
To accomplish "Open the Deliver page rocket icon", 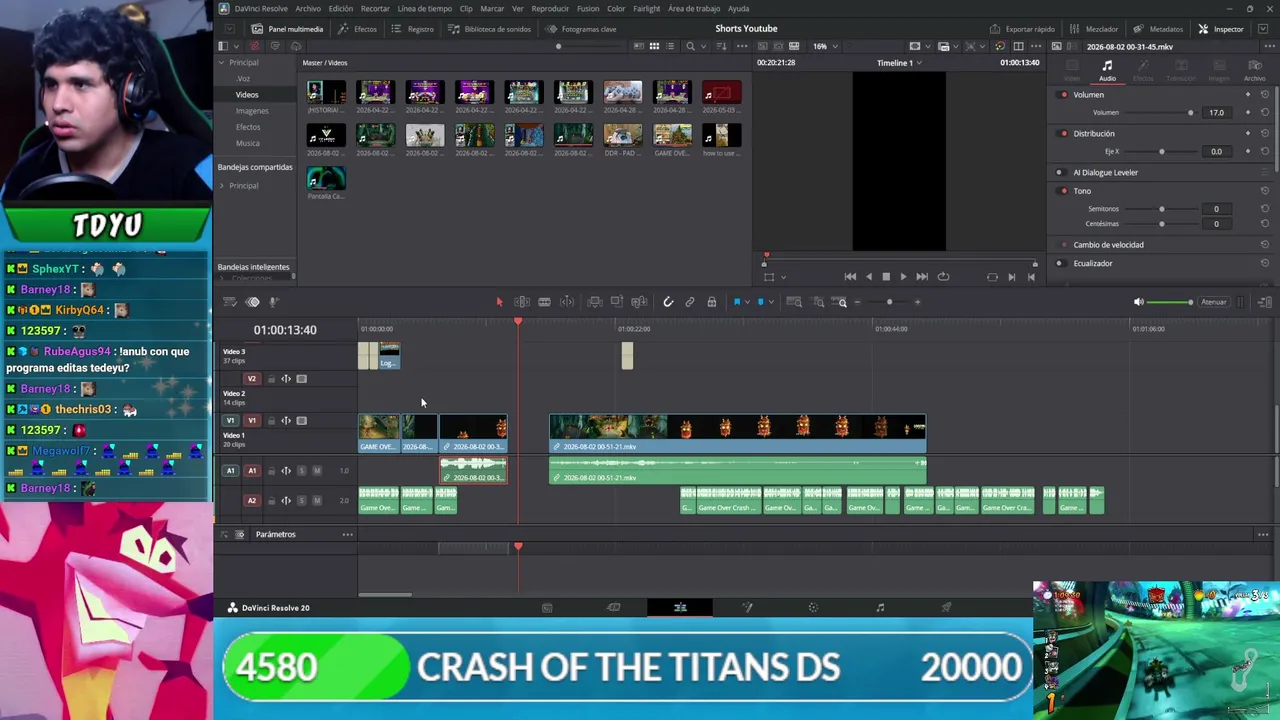I will pos(946,608).
